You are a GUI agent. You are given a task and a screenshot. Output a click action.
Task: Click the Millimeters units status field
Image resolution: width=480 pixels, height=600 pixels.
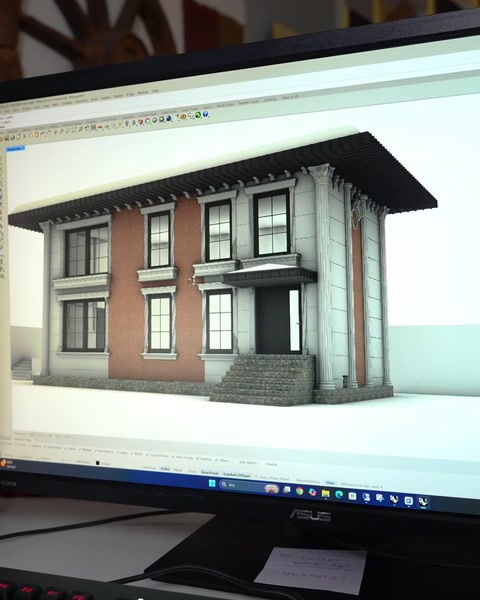click(x=83, y=461)
